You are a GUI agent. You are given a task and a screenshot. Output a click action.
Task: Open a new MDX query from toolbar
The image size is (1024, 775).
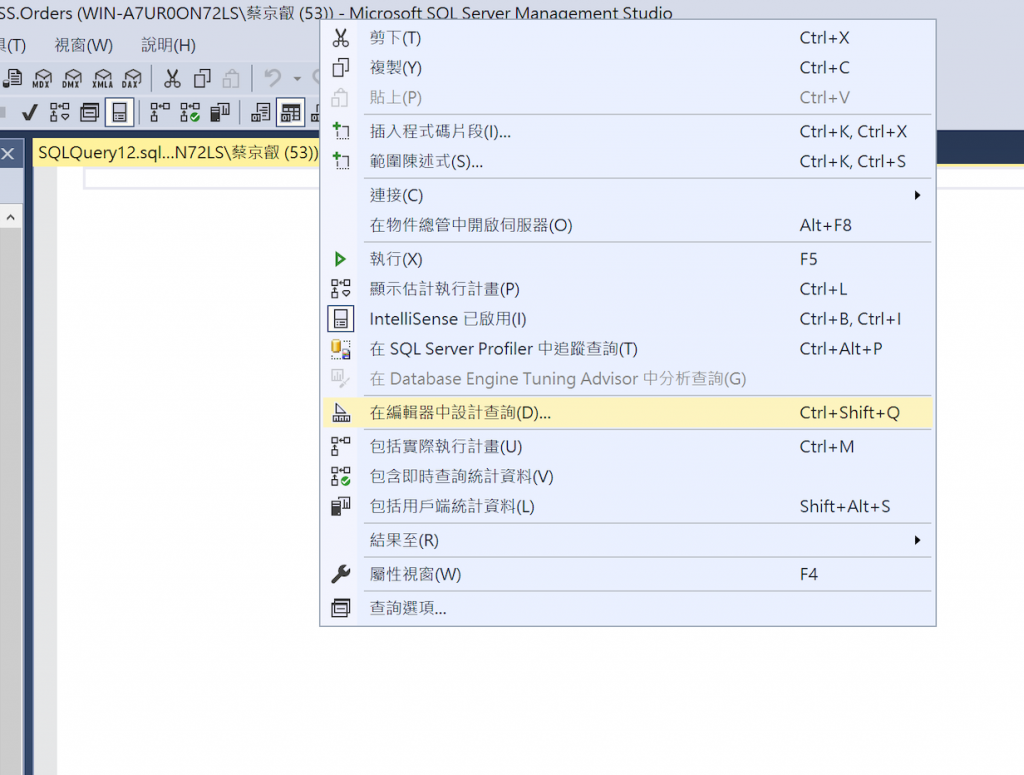(42, 78)
